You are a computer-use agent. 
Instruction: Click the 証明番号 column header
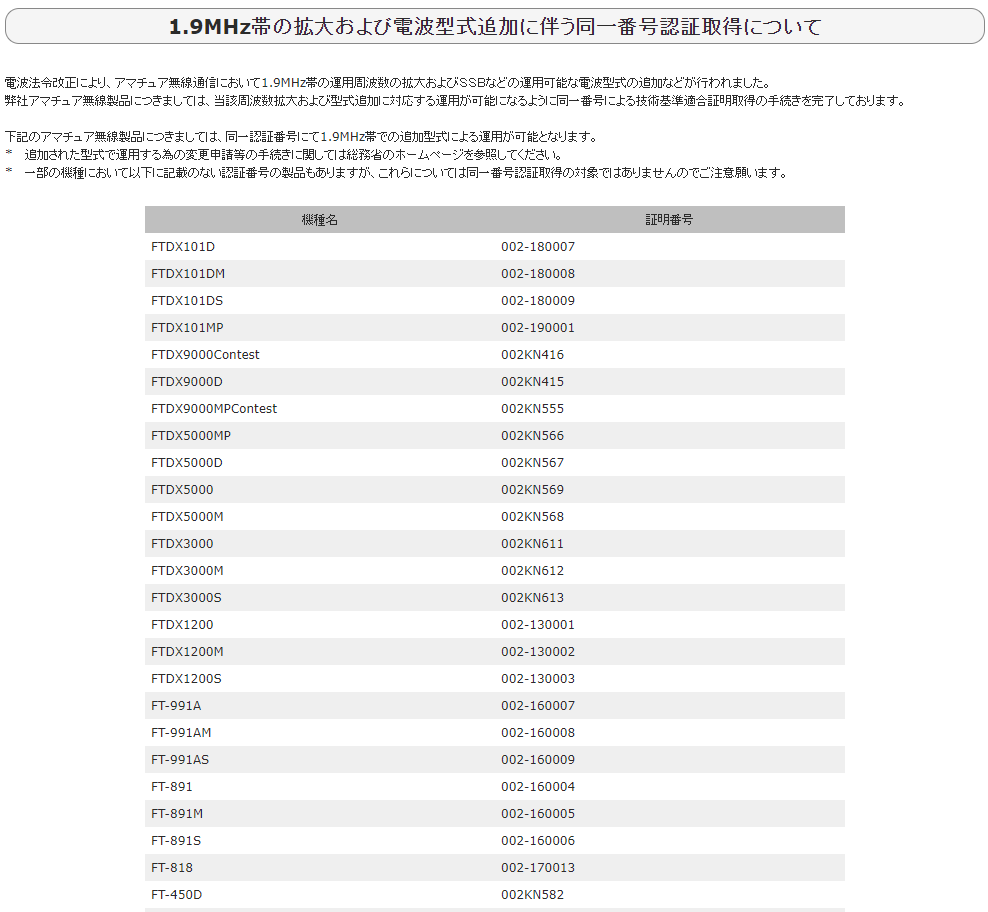click(x=669, y=220)
